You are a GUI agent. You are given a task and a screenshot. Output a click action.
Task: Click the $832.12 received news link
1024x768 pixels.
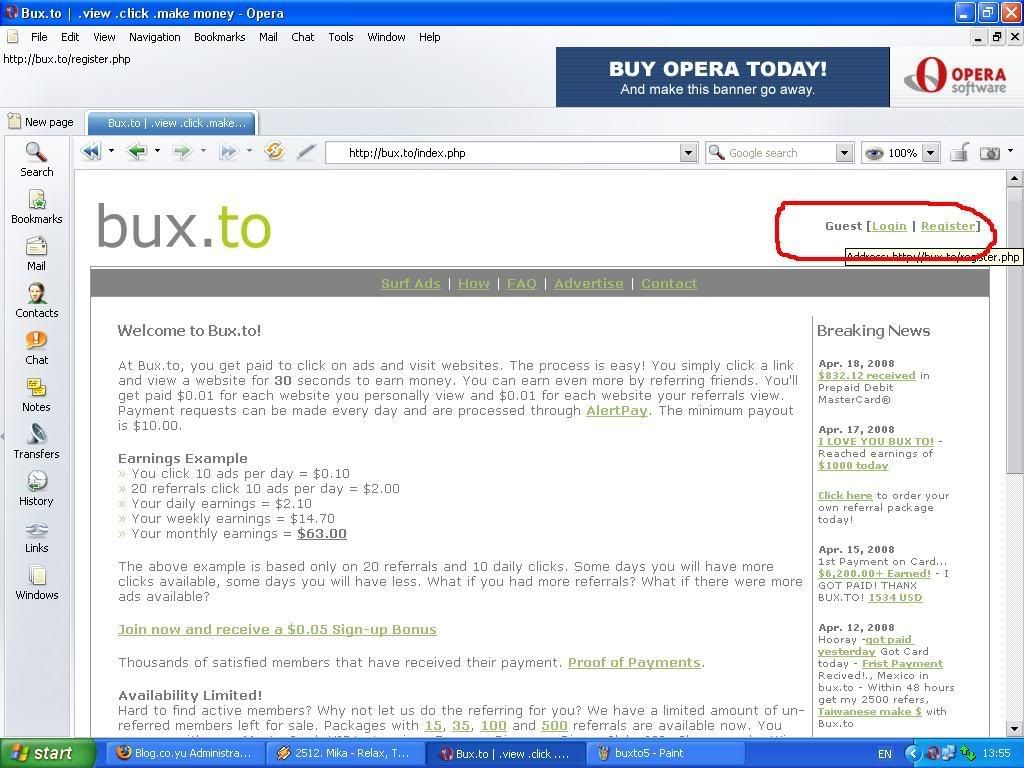tap(867, 376)
